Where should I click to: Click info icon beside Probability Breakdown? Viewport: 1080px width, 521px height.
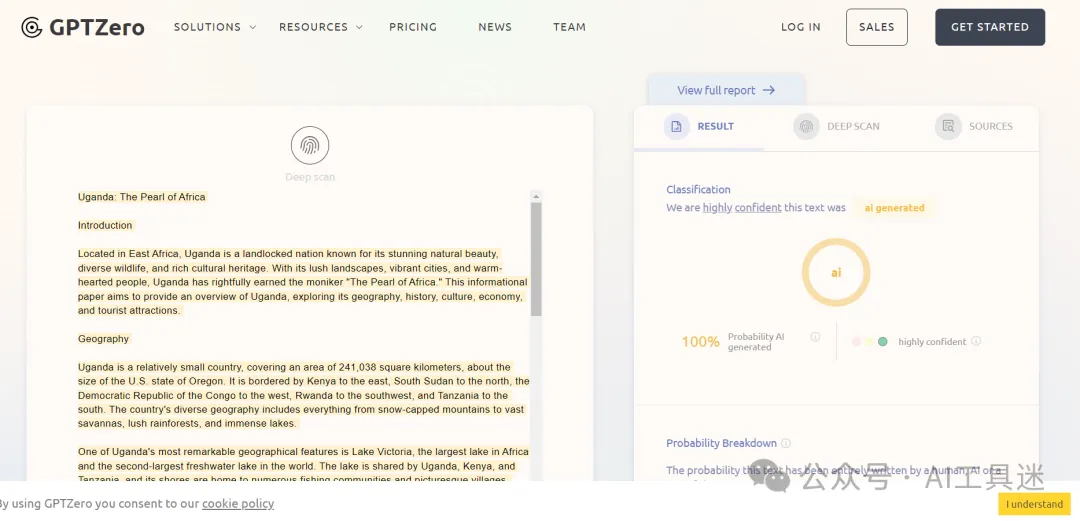tap(786, 443)
